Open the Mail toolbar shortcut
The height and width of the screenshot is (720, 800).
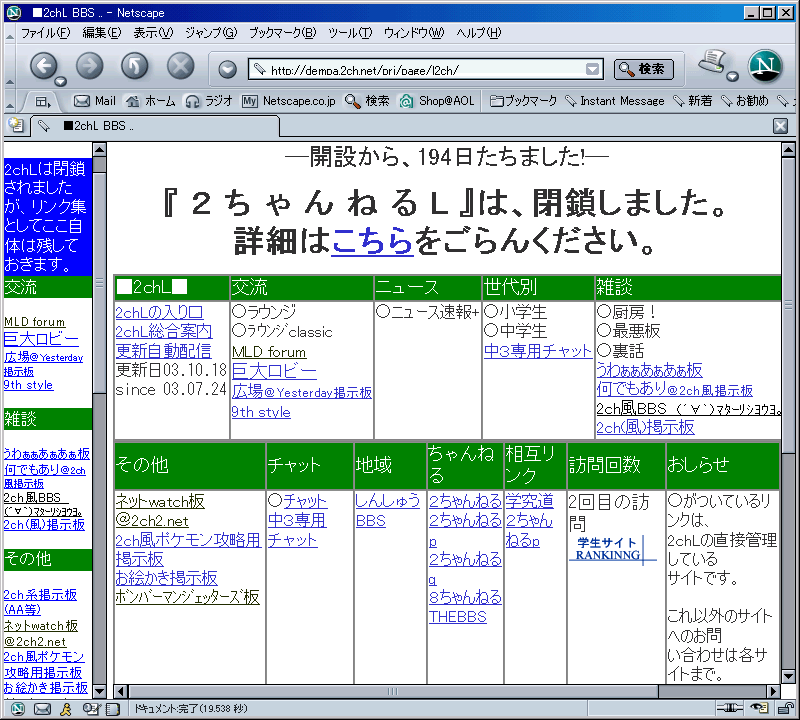pyautogui.click(x=94, y=101)
